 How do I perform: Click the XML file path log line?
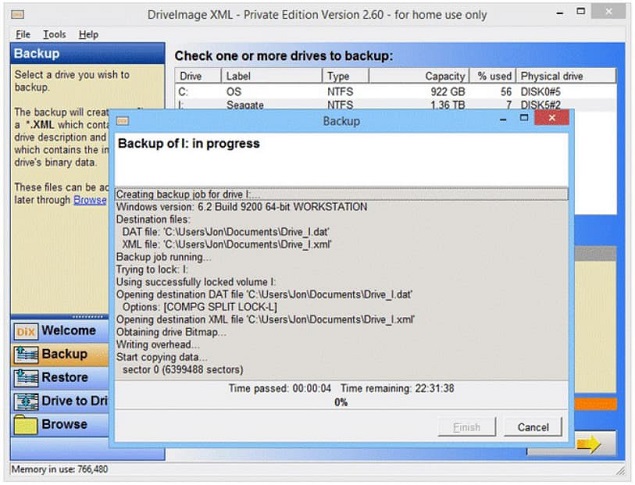tap(227, 245)
